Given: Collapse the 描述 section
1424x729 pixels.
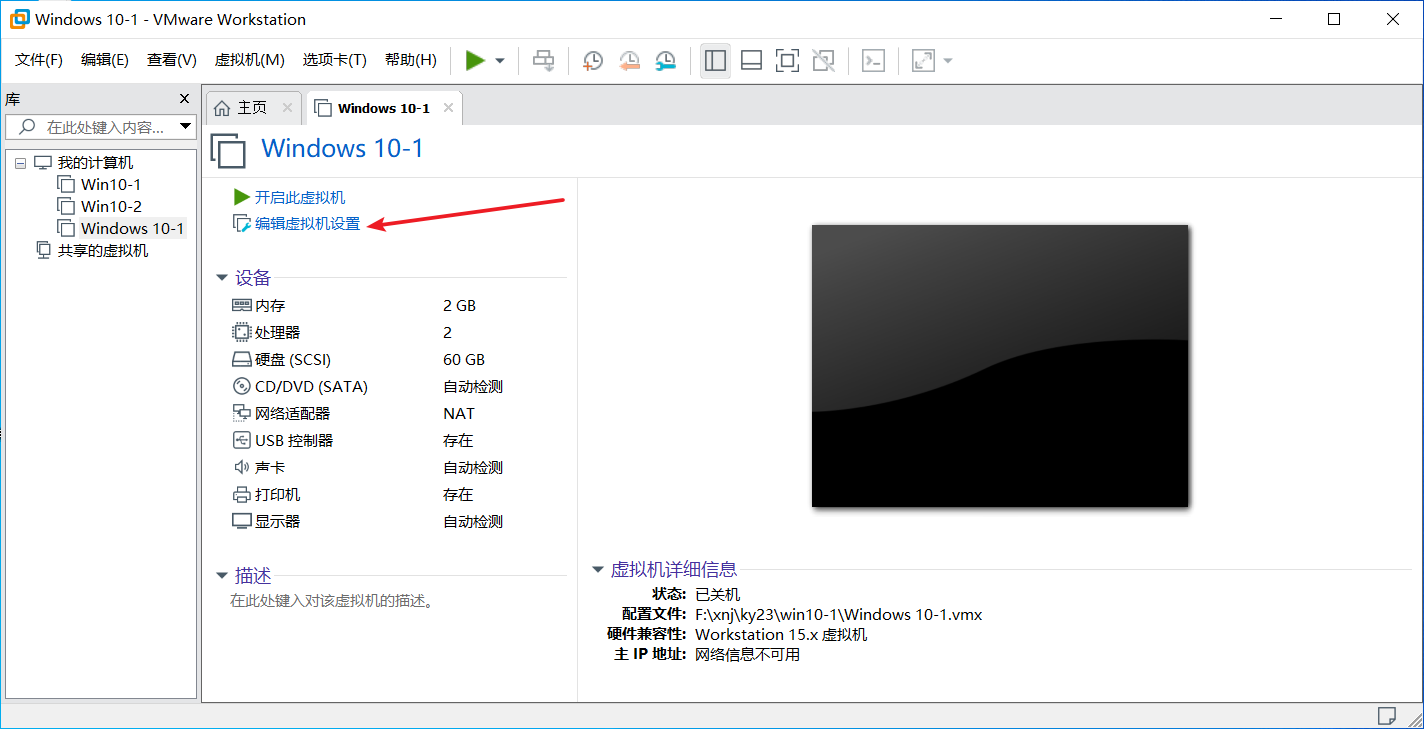Looking at the screenshot, I should coord(222,576).
